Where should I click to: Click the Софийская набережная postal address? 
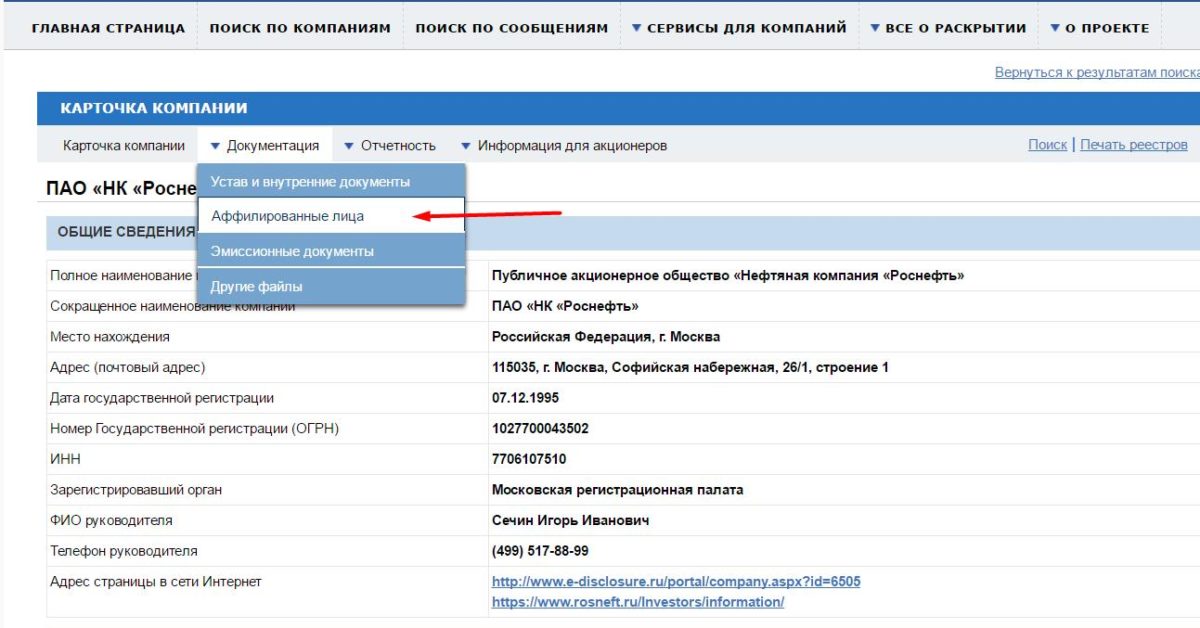(690, 368)
